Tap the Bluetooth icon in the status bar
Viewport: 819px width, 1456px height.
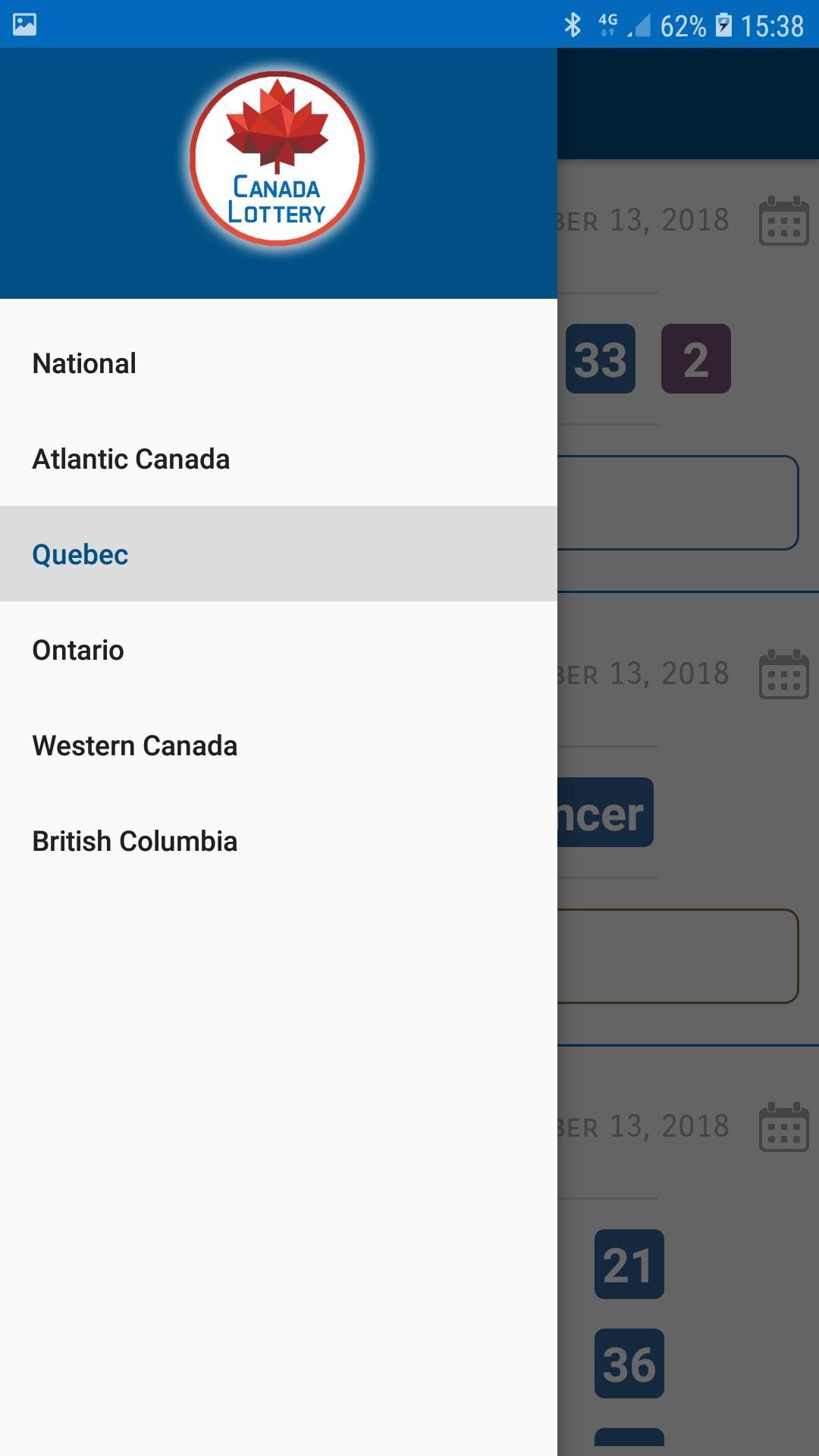(x=573, y=25)
